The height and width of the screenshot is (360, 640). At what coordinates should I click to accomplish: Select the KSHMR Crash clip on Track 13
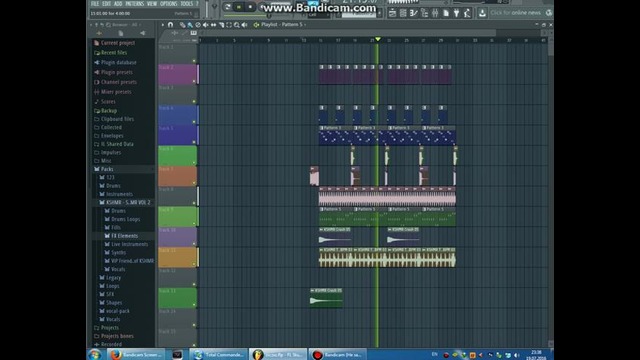[x=326, y=298]
